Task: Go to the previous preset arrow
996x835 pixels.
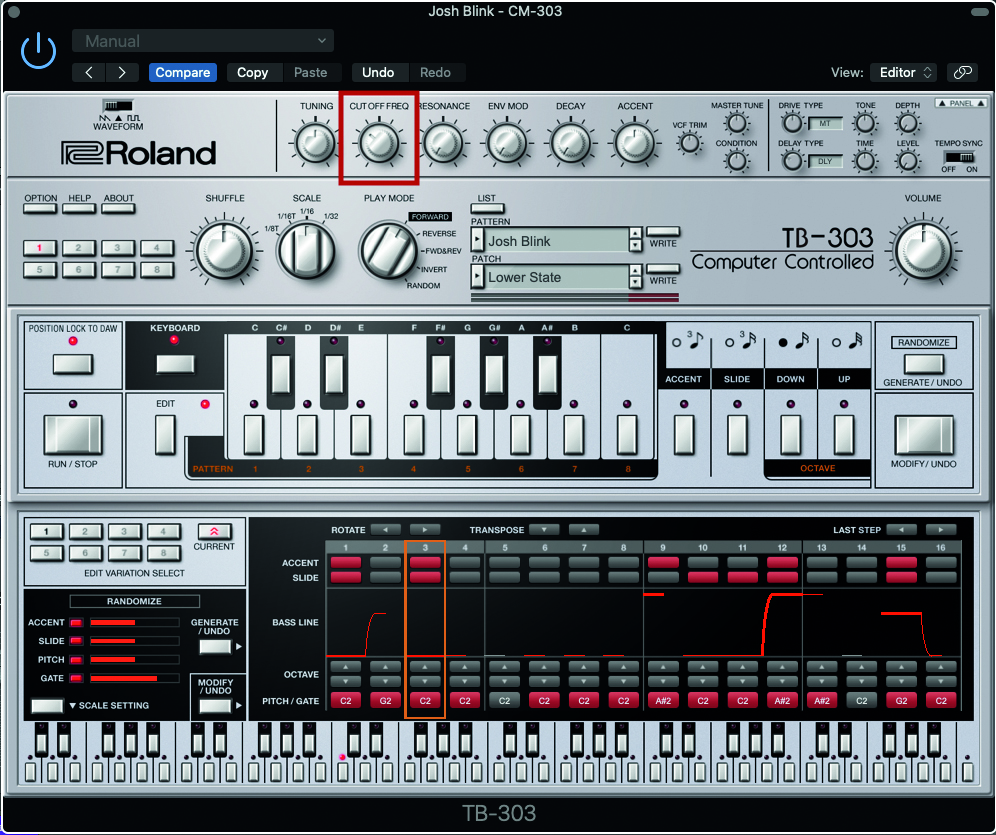Action: [x=89, y=72]
